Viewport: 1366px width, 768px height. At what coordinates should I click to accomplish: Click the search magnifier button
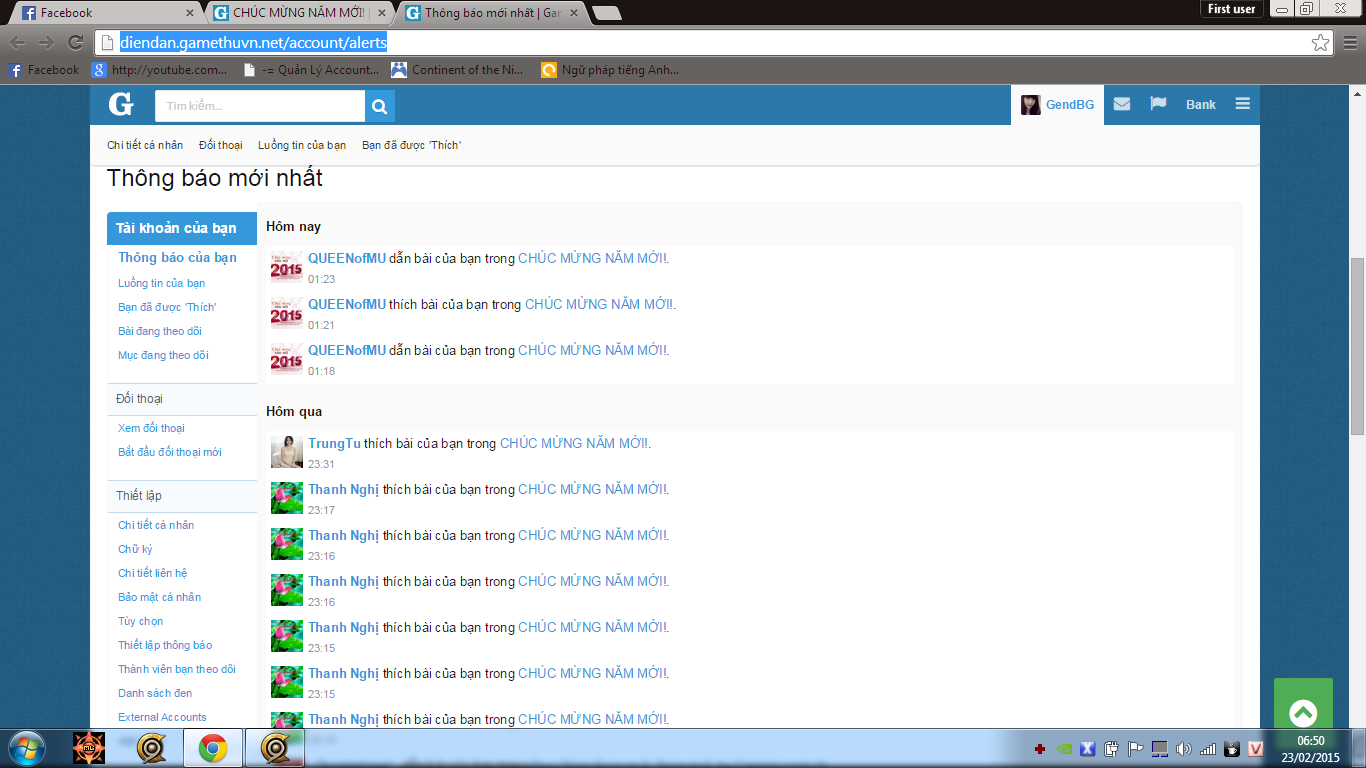pos(380,106)
